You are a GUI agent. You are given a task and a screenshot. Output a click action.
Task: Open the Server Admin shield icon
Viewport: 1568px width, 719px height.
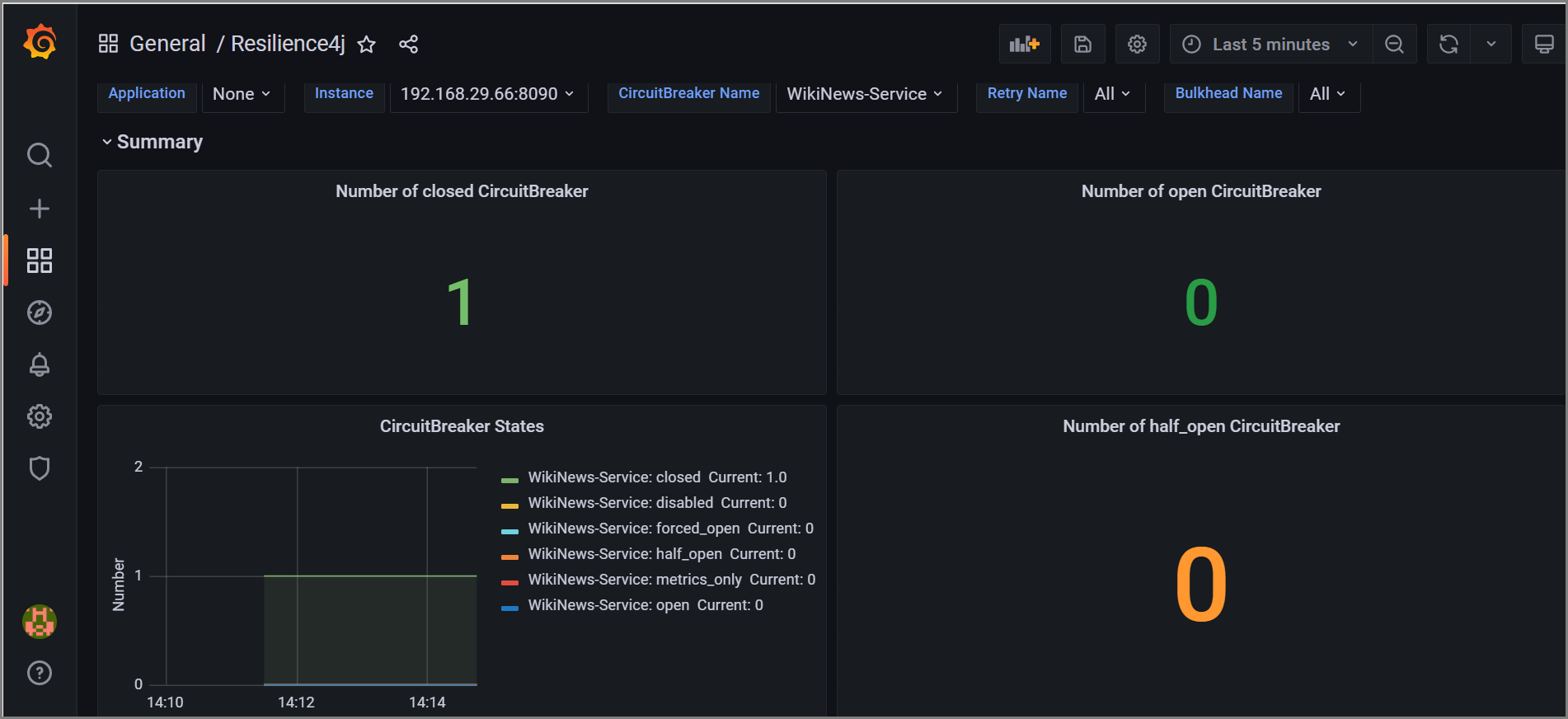point(40,468)
